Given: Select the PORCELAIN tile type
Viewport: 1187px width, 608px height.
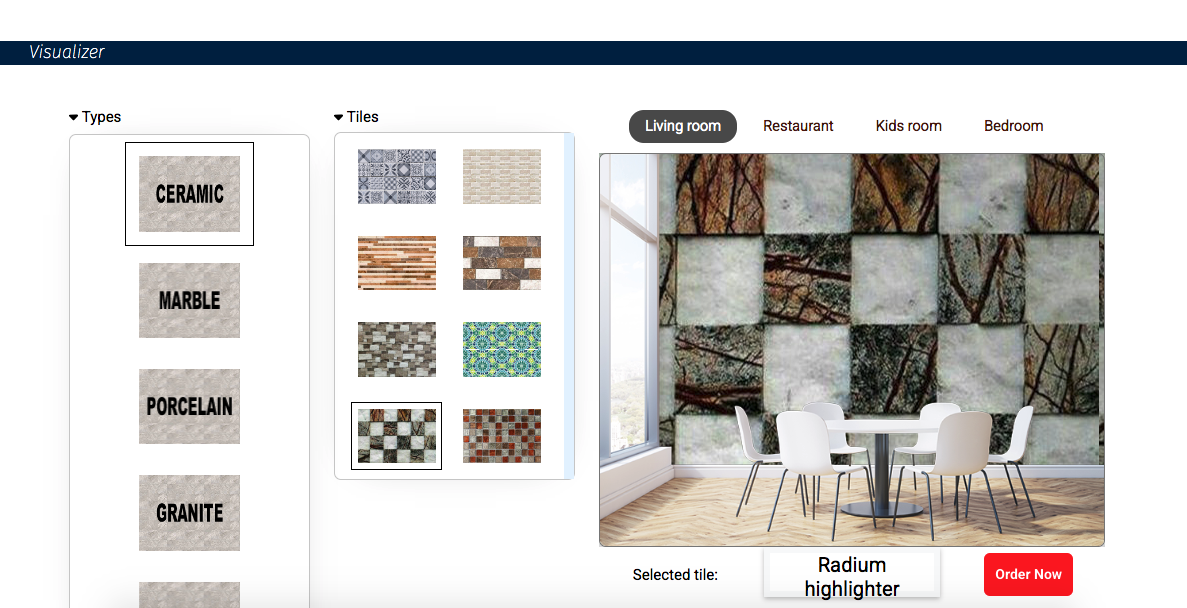Looking at the screenshot, I should pos(189,407).
